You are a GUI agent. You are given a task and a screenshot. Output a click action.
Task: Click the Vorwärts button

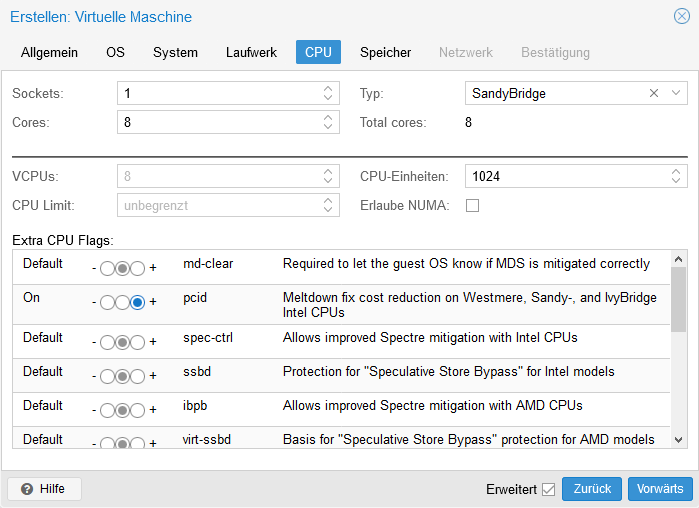(x=660, y=489)
